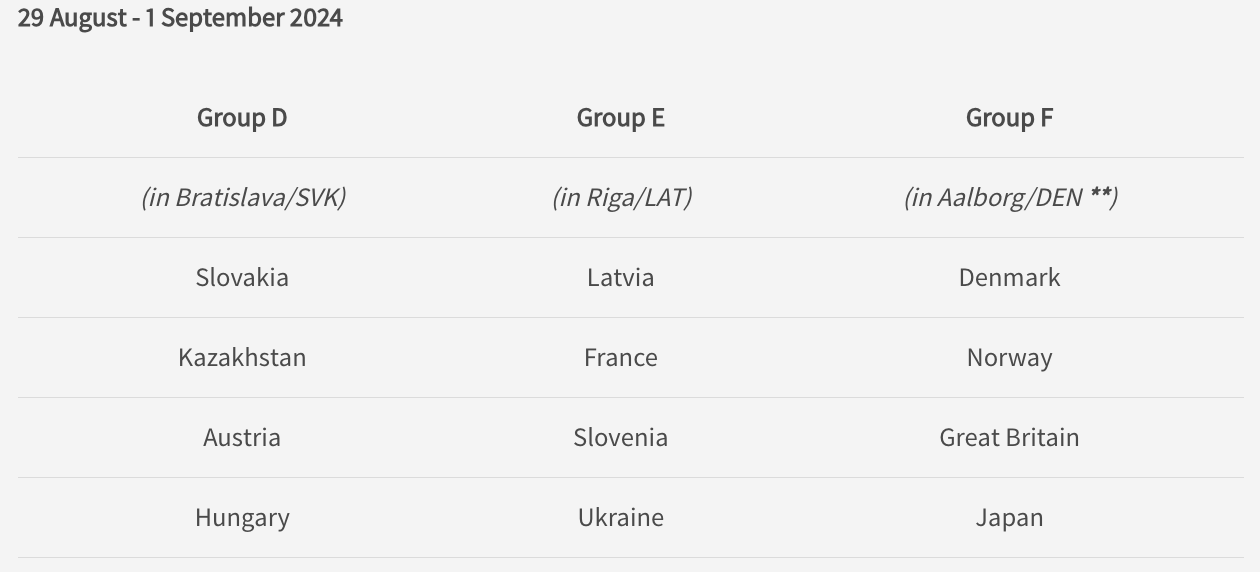Screen dimensions: 1260x572
Task: Click the double asterisk footnote marker
Action: tap(1100, 193)
